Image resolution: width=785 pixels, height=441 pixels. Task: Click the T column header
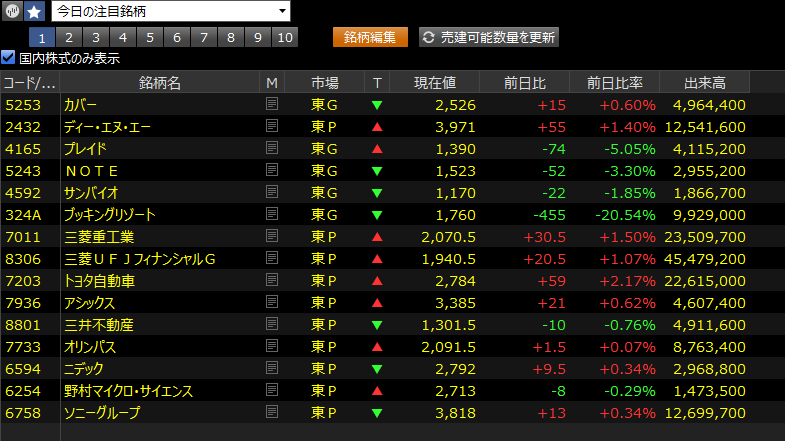[x=377, y=83]
